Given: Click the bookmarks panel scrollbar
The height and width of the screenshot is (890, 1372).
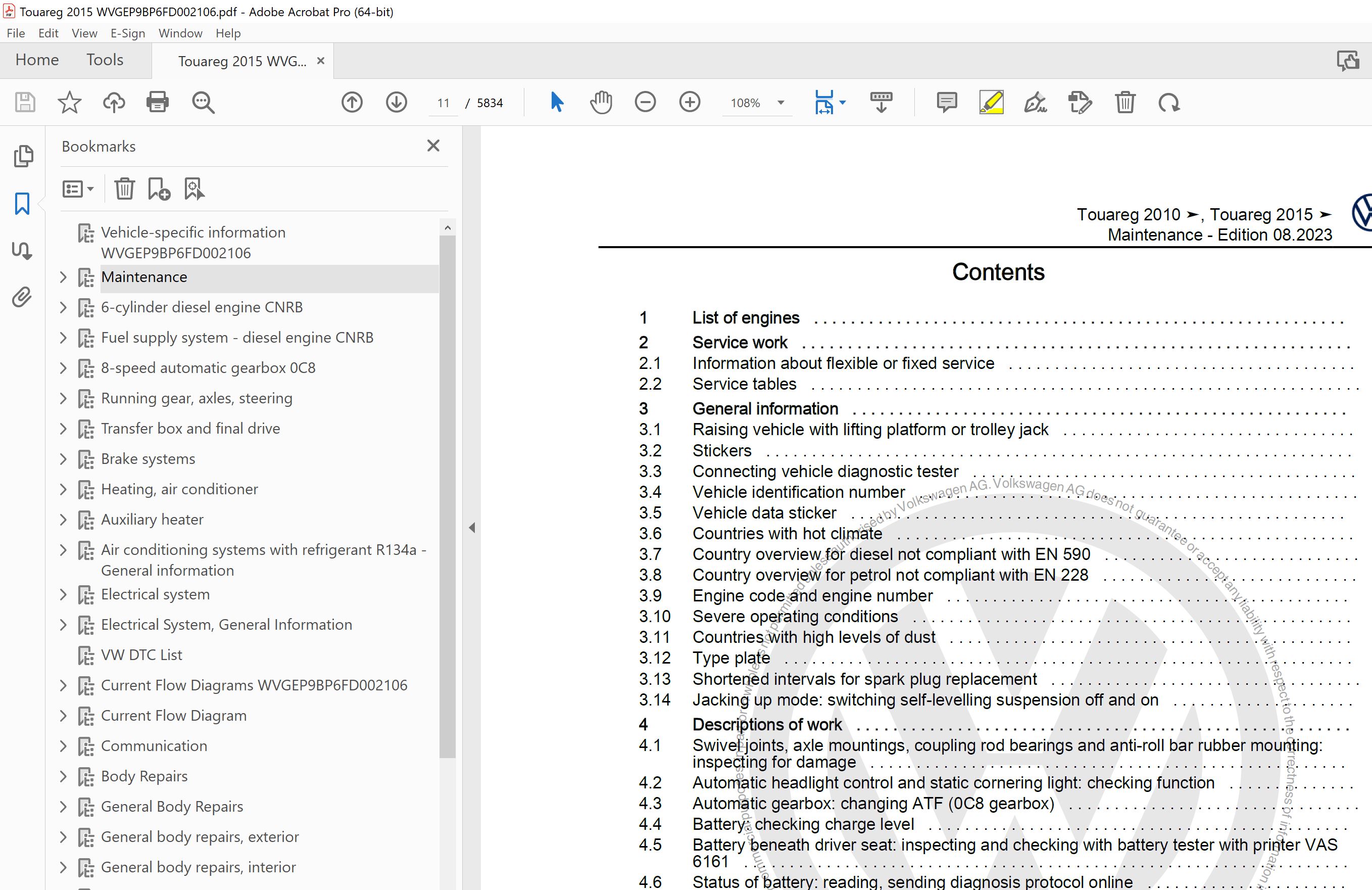Looking at the screenshot, I should click(447, 496).
